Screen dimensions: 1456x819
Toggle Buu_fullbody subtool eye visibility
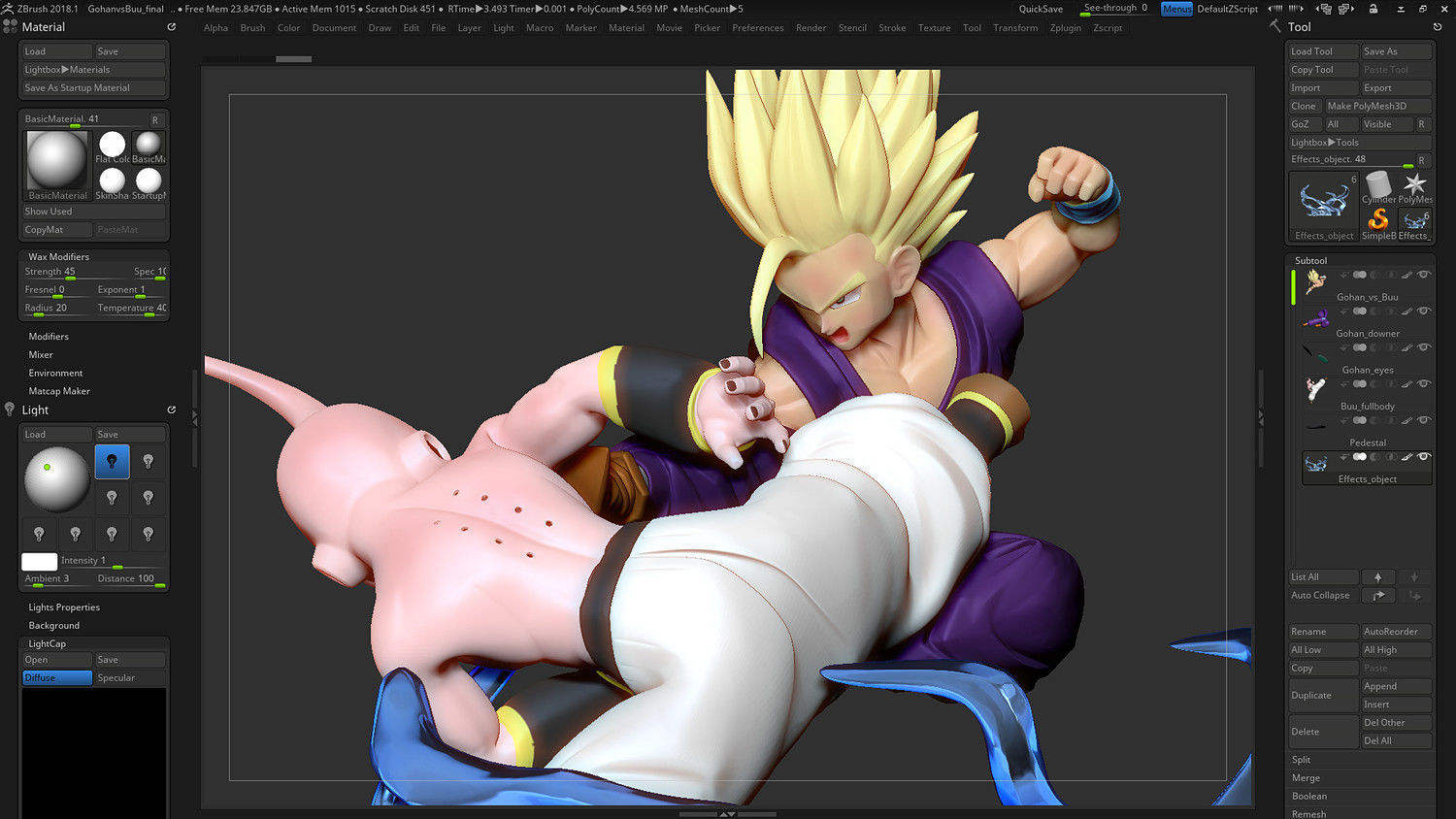pos(1424,383)
